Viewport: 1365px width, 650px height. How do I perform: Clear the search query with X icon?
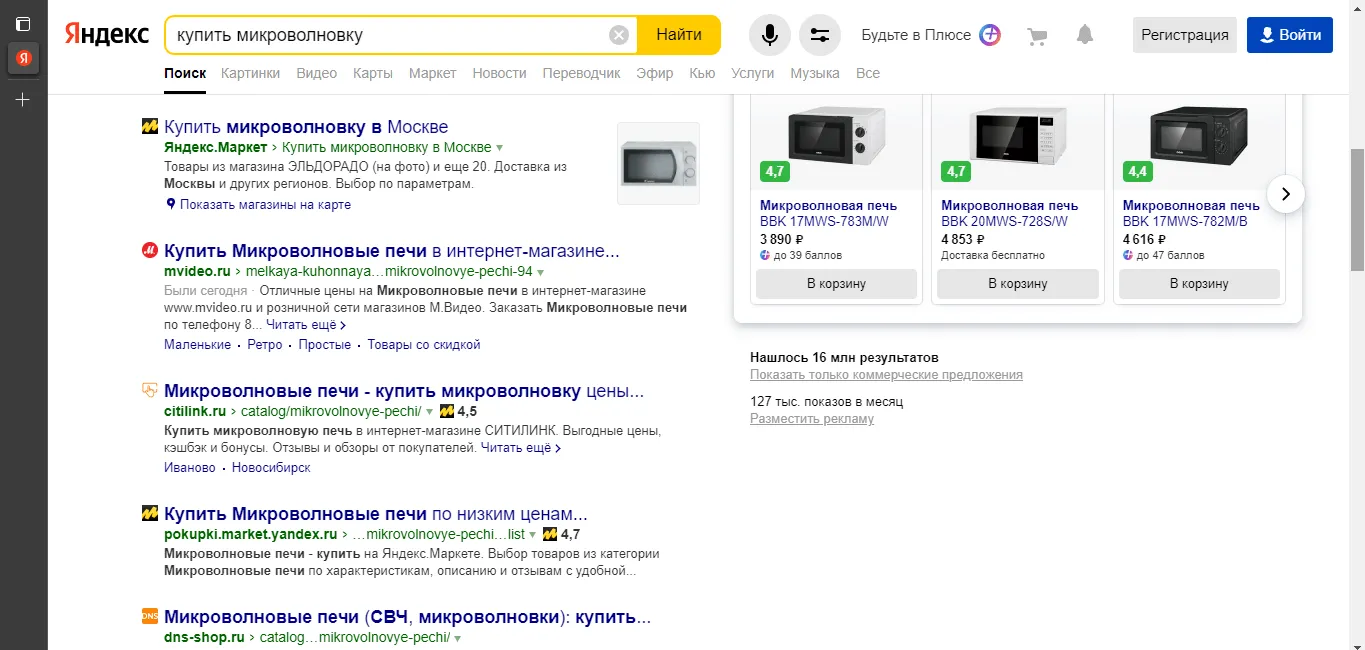click(x=619, y=35)
